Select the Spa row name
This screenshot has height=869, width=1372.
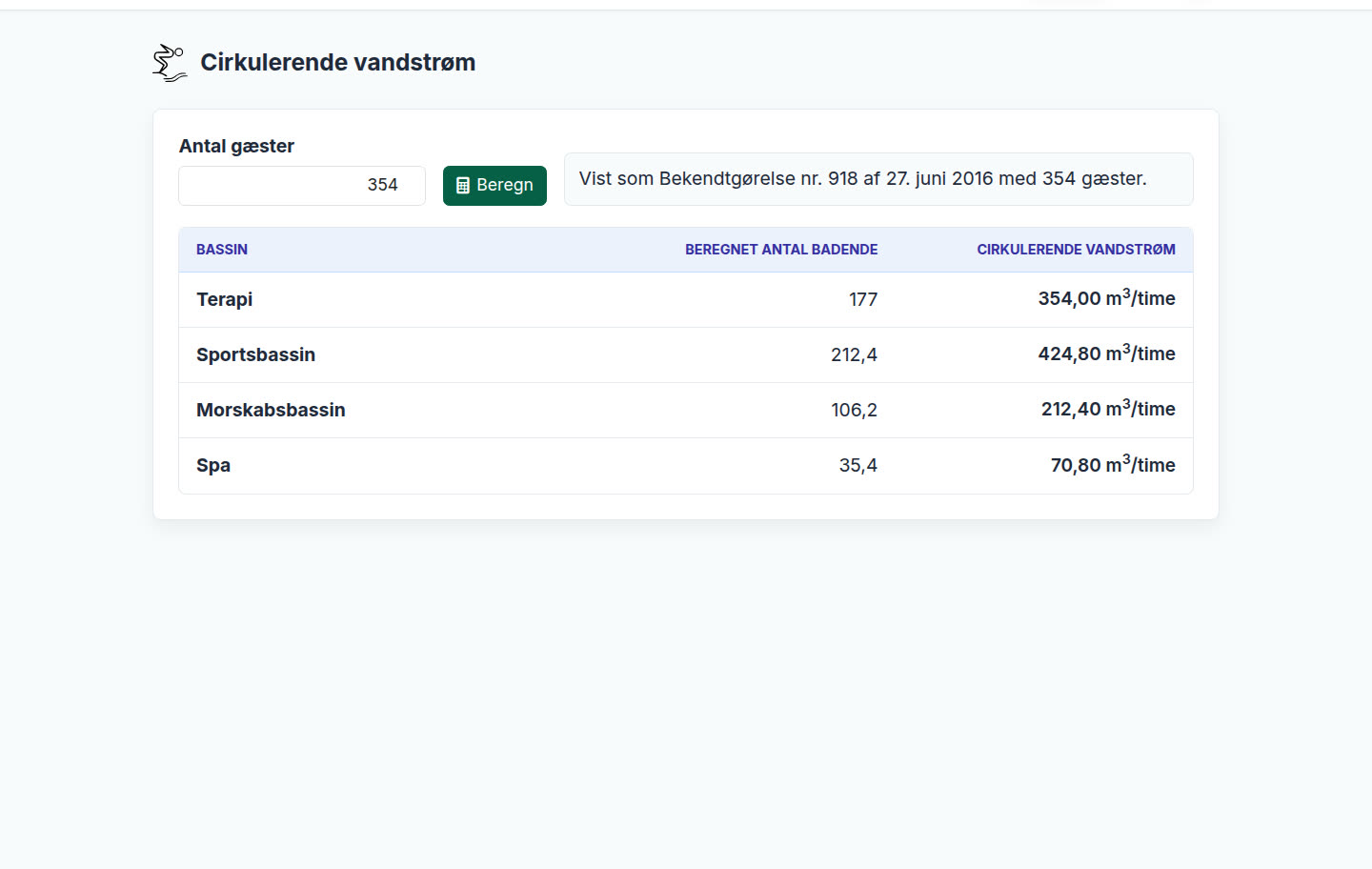click(213, 465)
